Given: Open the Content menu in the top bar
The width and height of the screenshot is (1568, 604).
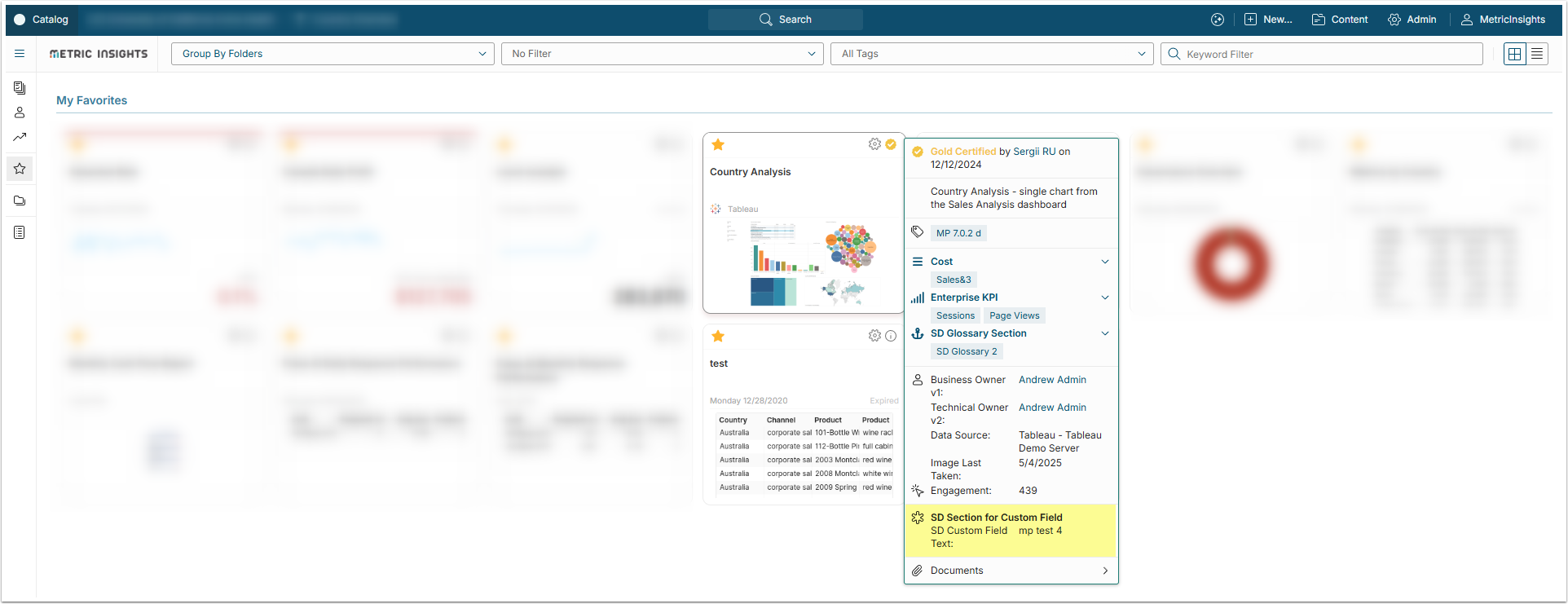Looking at the screenshot, I should [1340, 20].
